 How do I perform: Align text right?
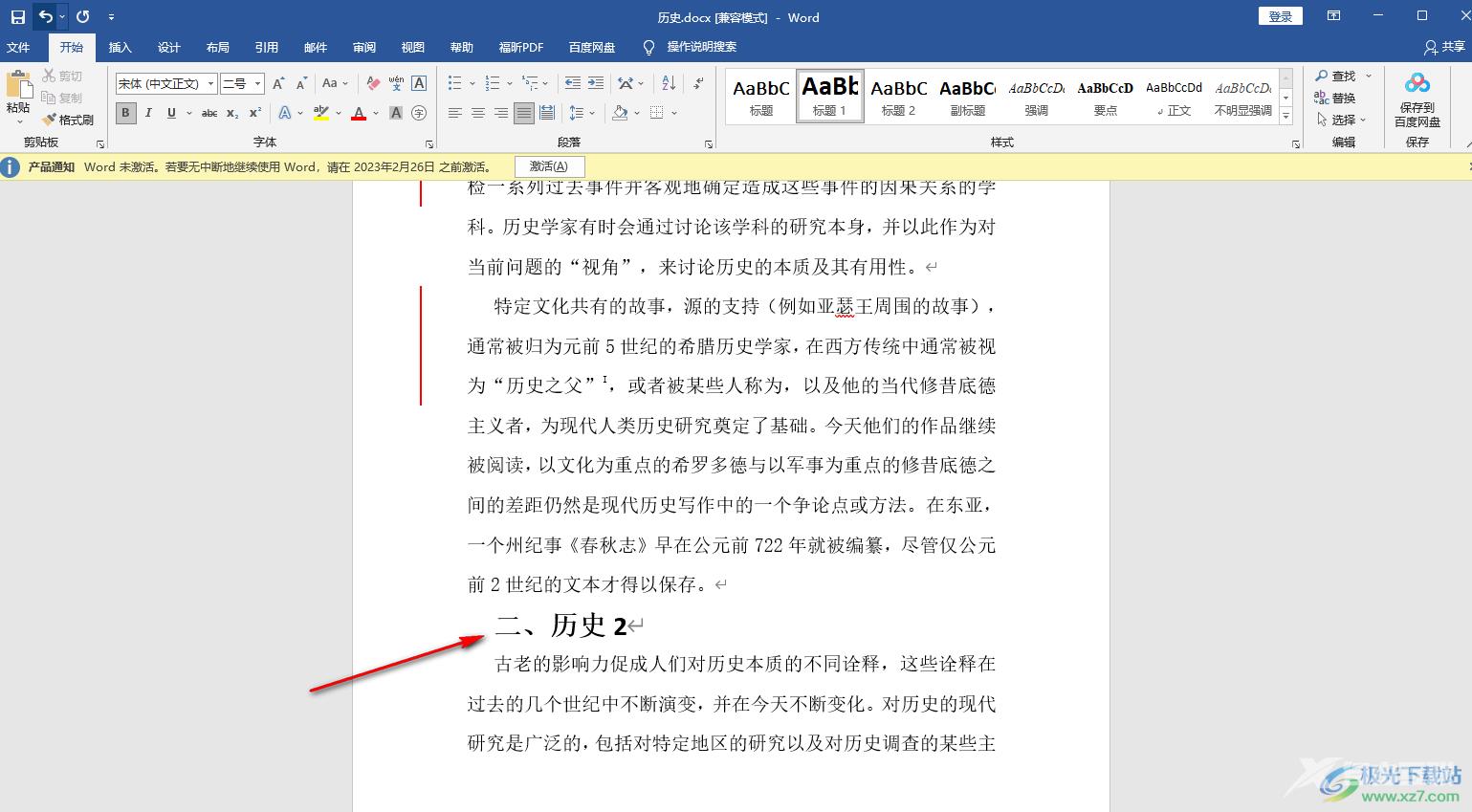coord(500,113)
